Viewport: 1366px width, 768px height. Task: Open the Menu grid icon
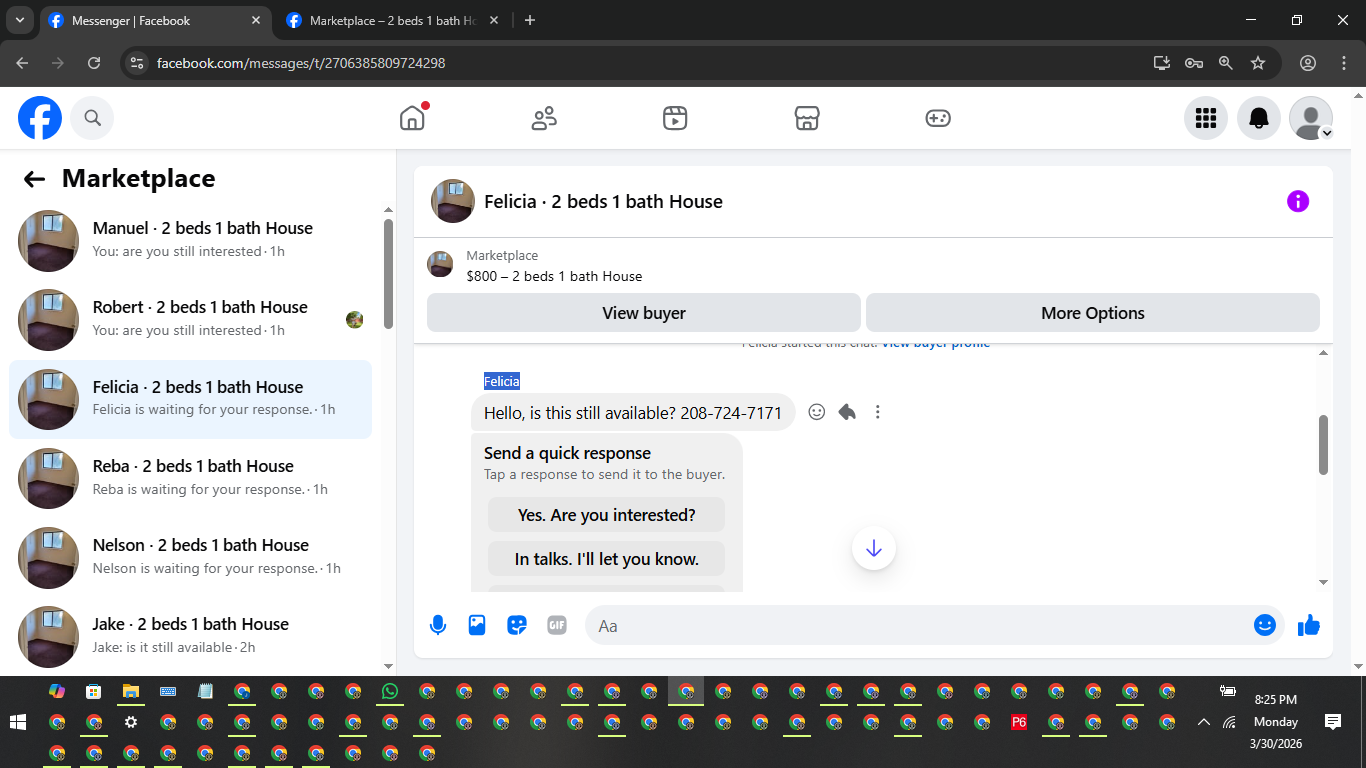coord(1206,118)
